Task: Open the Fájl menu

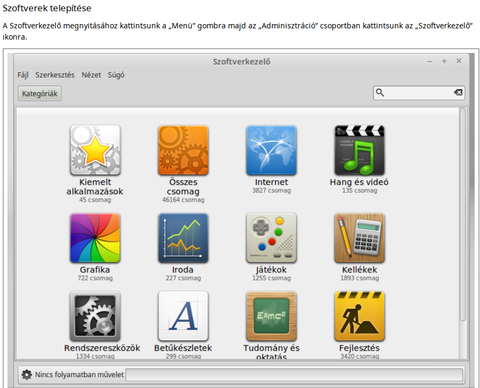Action: (x=23, y=75)
